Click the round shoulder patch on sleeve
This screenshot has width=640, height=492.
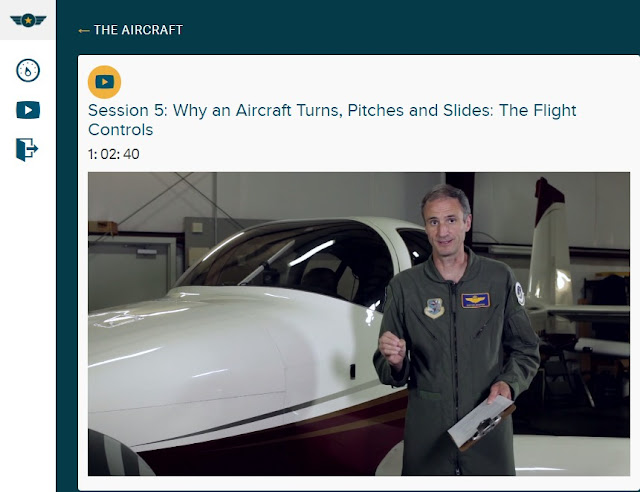click(520, 293)
